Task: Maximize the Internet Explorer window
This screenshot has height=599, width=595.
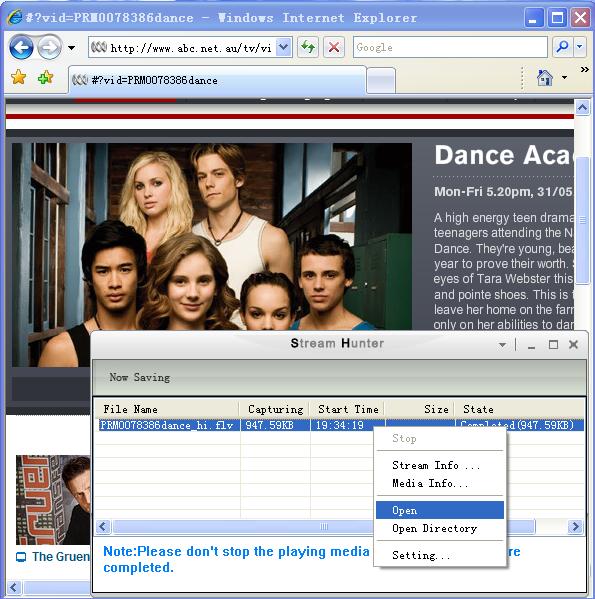Action: coord(557,18)
